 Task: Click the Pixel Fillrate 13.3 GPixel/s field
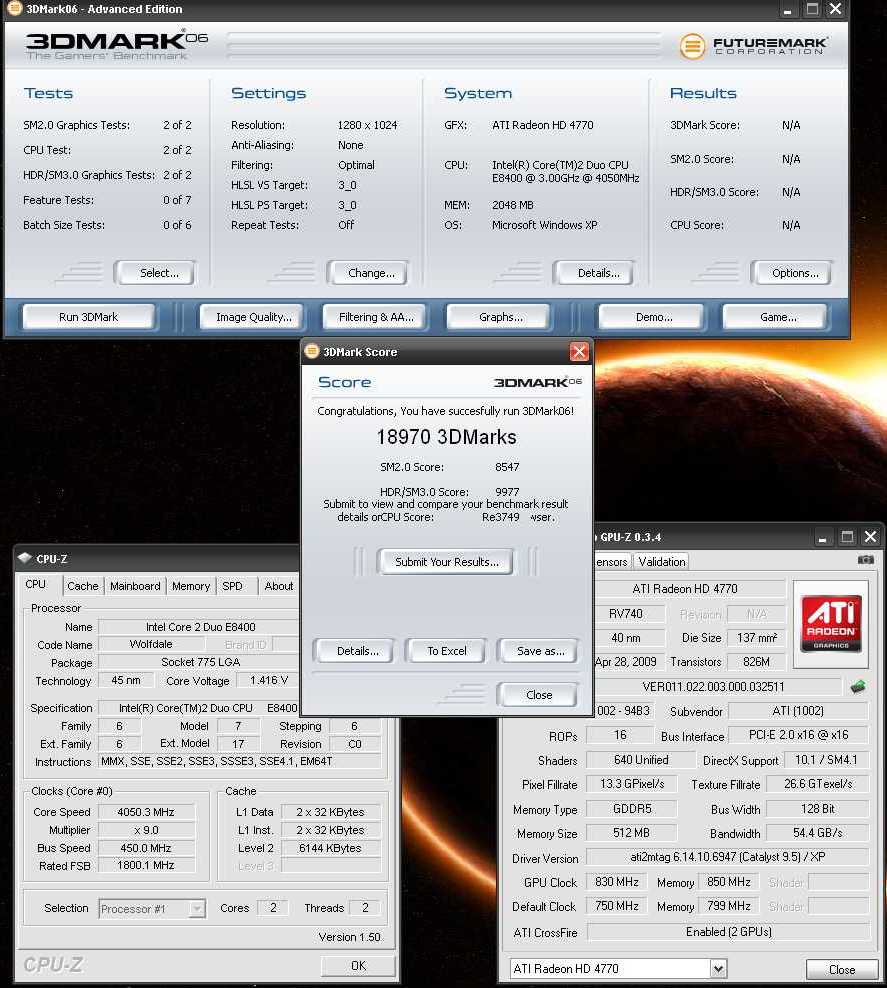click(631, 784)
